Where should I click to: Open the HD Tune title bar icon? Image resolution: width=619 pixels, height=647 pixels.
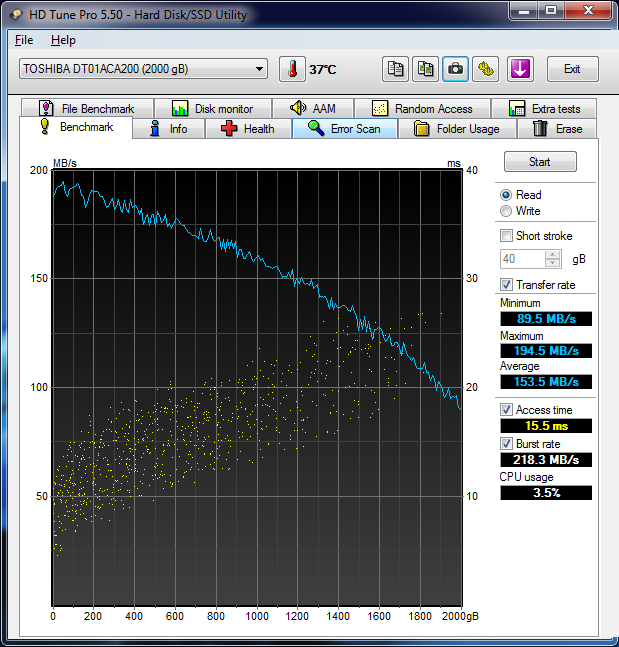coord(14,14)
